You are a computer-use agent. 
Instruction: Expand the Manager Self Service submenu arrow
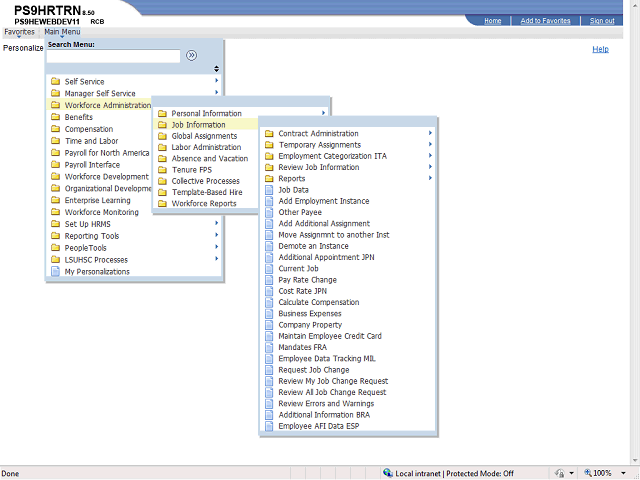217,93
